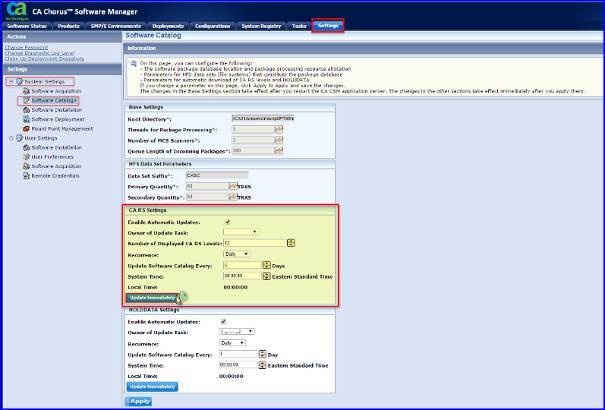Toggle CA RS Enable Automatic Updates checkbox
Viewport: 605px width, 410px height.
pos(228,222)
